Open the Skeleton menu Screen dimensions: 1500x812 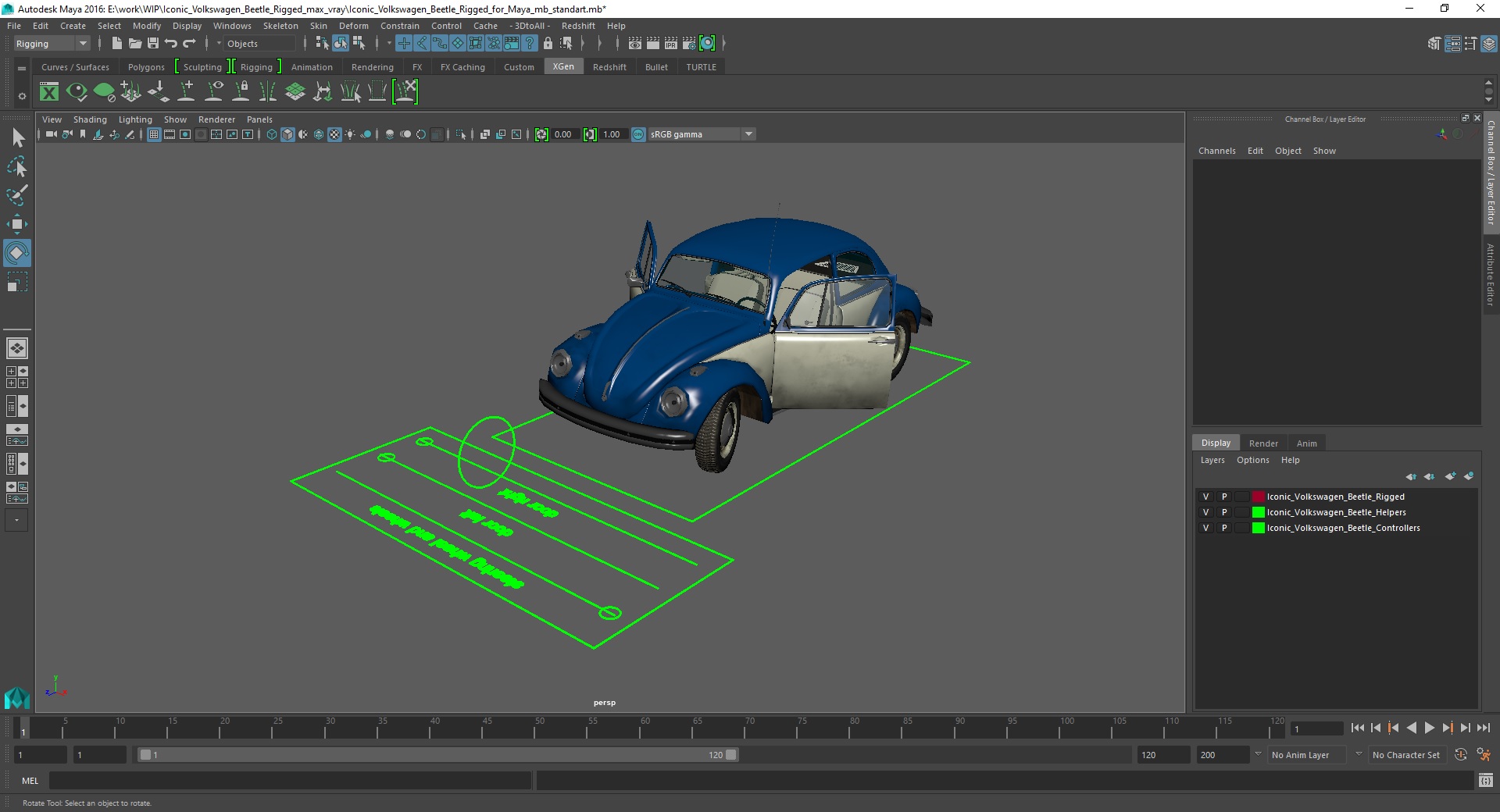tap(280, 26)
